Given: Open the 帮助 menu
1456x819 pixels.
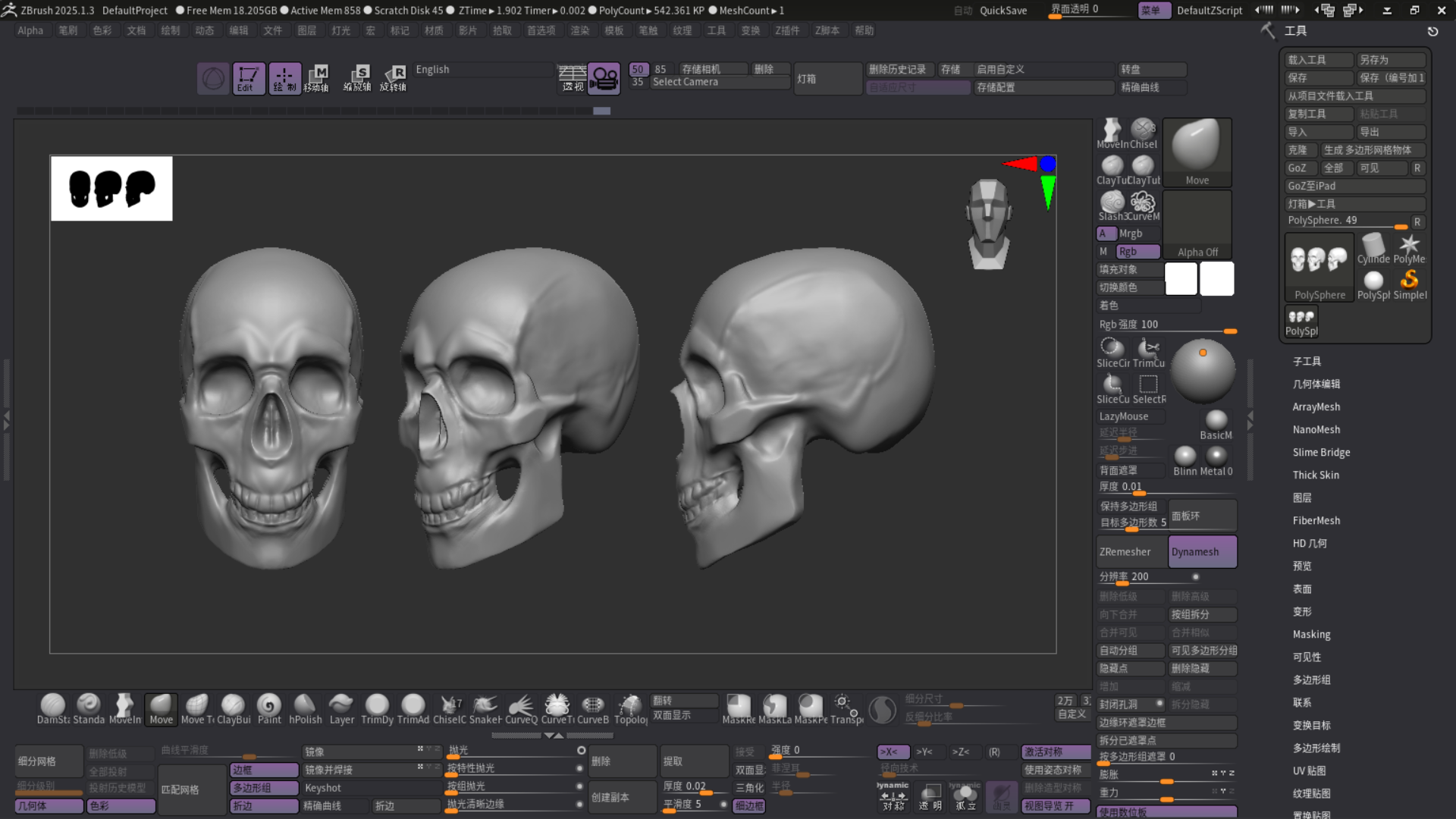Looking at the screenshot, I should [x=864, y=30].
